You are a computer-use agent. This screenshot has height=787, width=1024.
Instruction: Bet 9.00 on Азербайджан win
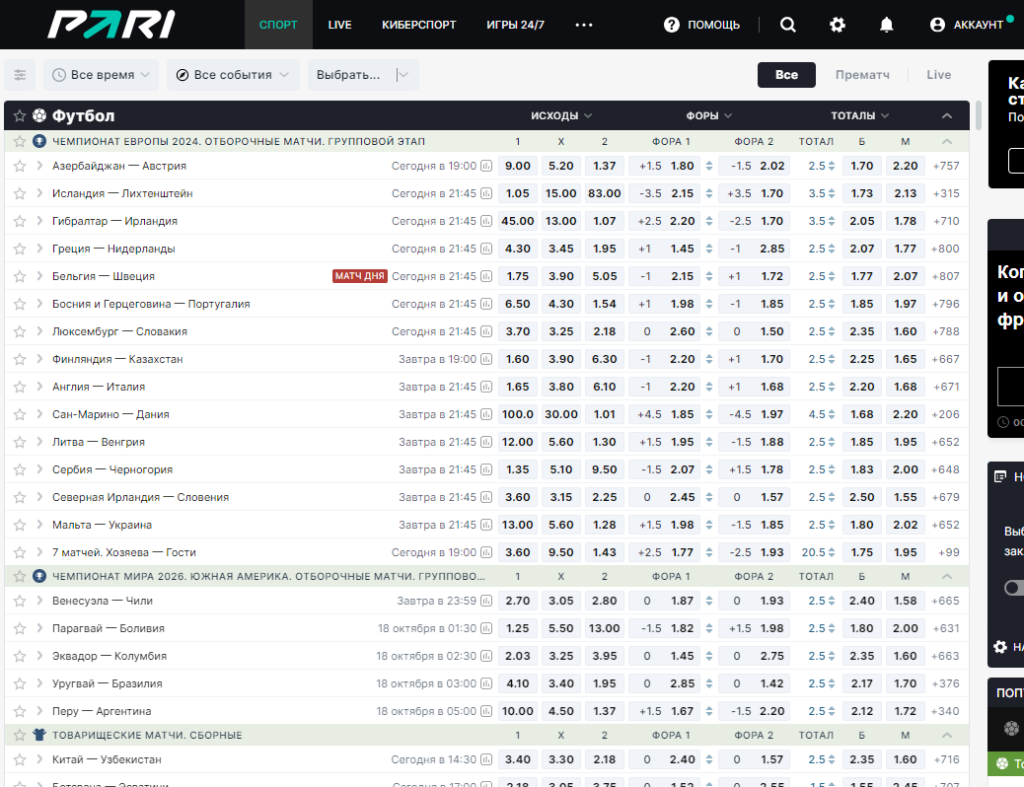click(517, 166)
